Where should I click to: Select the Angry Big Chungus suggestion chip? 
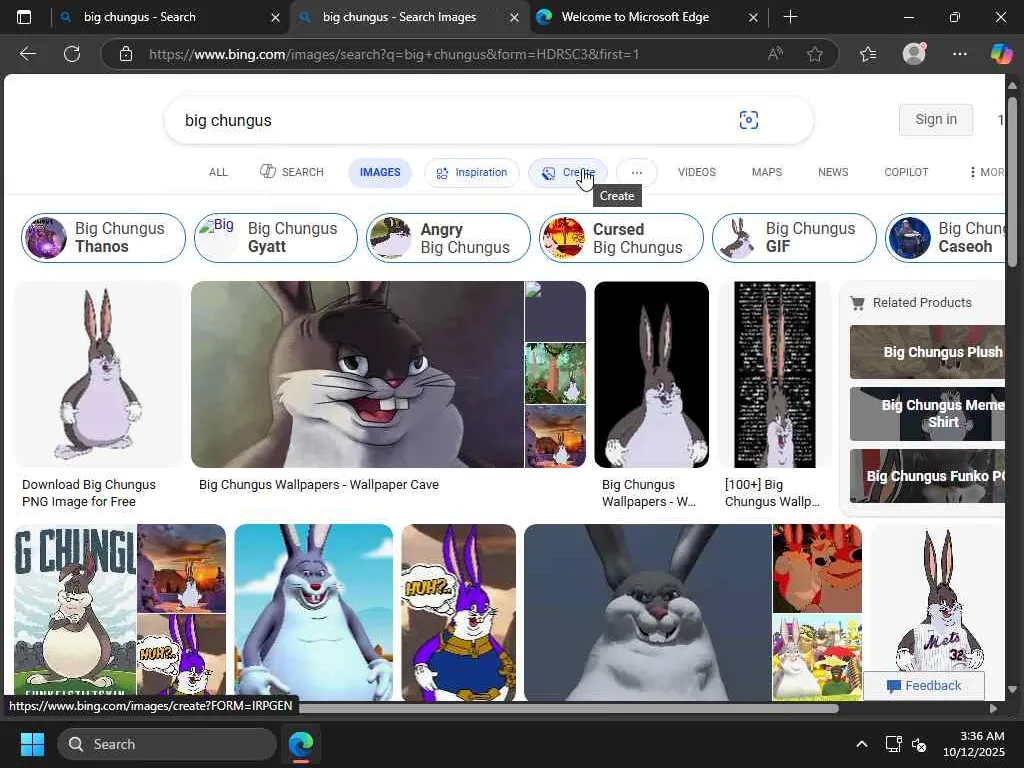(448, 238)
